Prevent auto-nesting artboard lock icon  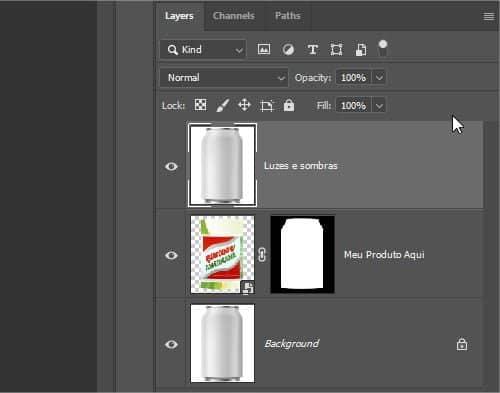(x=267, y=106)
